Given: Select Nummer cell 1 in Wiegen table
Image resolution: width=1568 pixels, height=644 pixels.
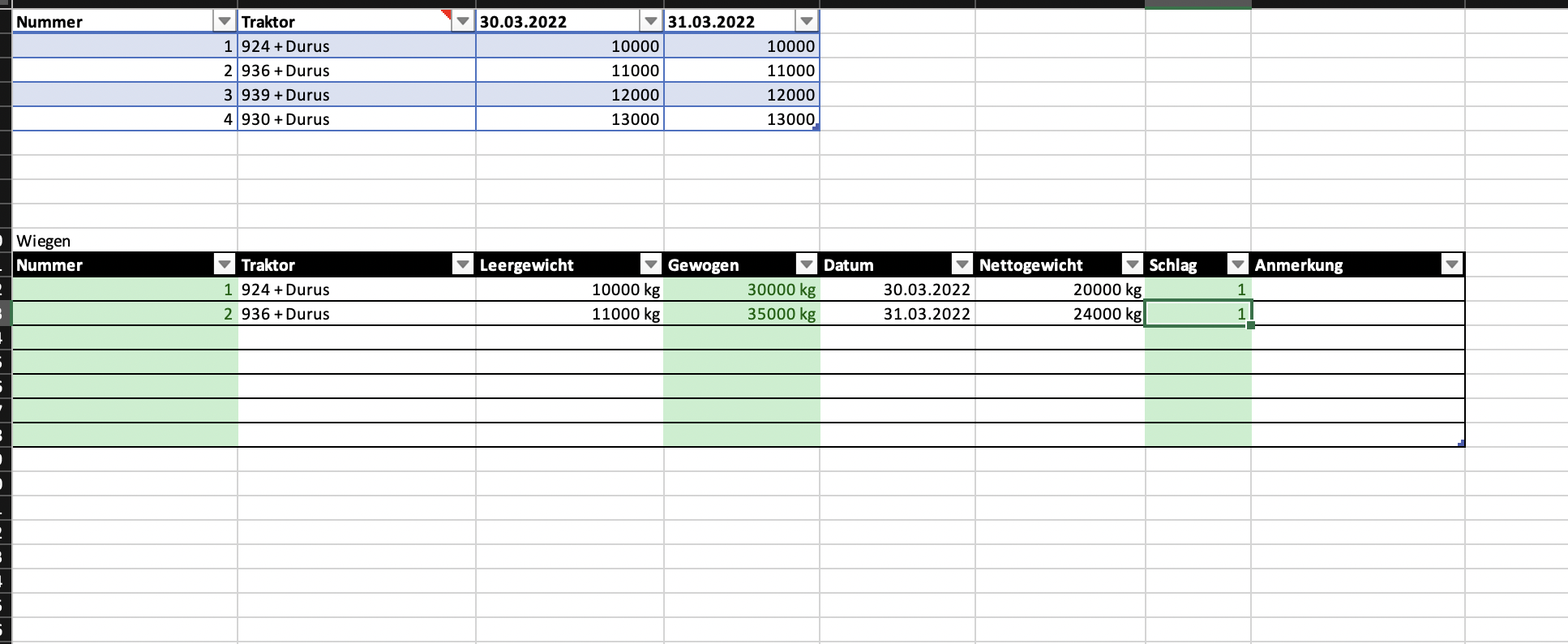Looking at the screenshot, I should [x=125, y=290].
